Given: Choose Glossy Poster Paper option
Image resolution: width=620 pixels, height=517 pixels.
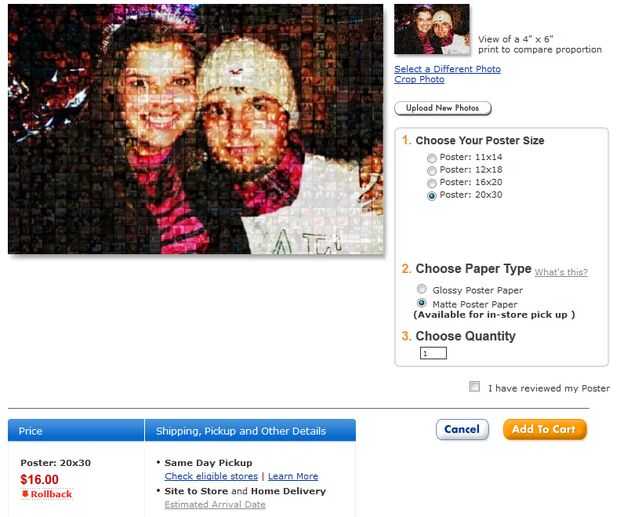Looking at the screenshot, I should tap(422, 289).
